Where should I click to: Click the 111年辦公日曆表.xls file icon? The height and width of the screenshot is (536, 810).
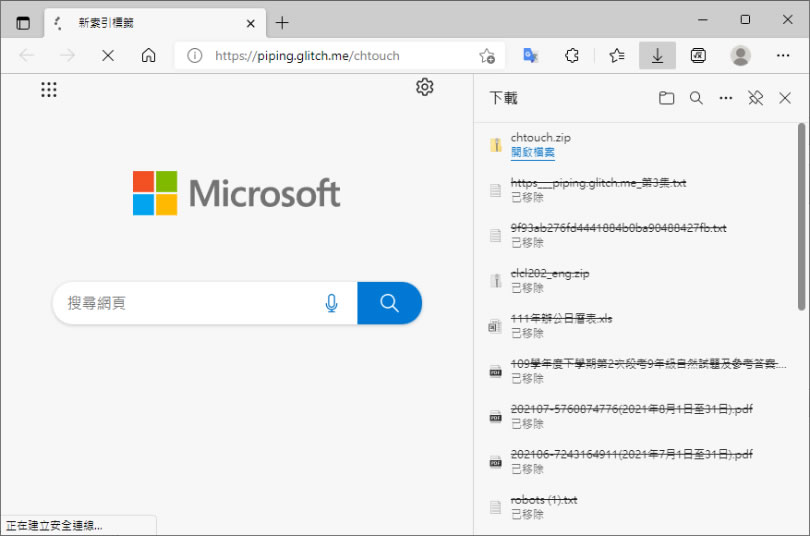tap(495, 326)
